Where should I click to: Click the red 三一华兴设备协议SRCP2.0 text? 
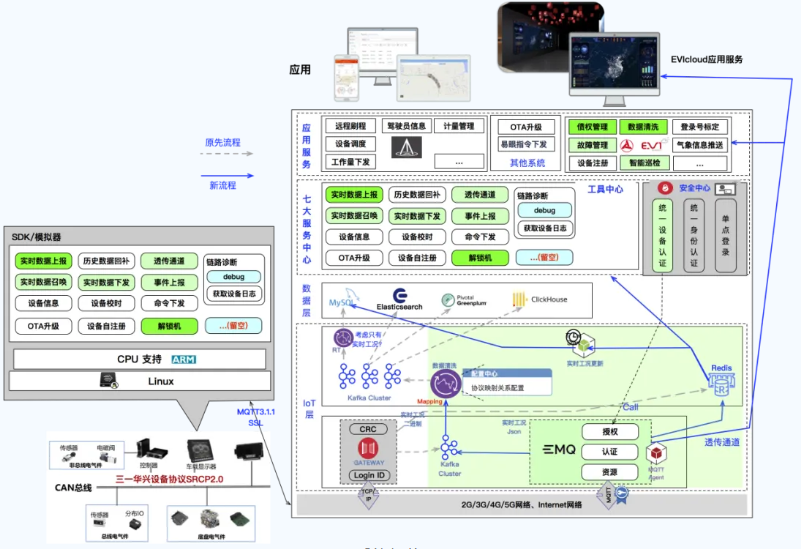tap(169, 480)
